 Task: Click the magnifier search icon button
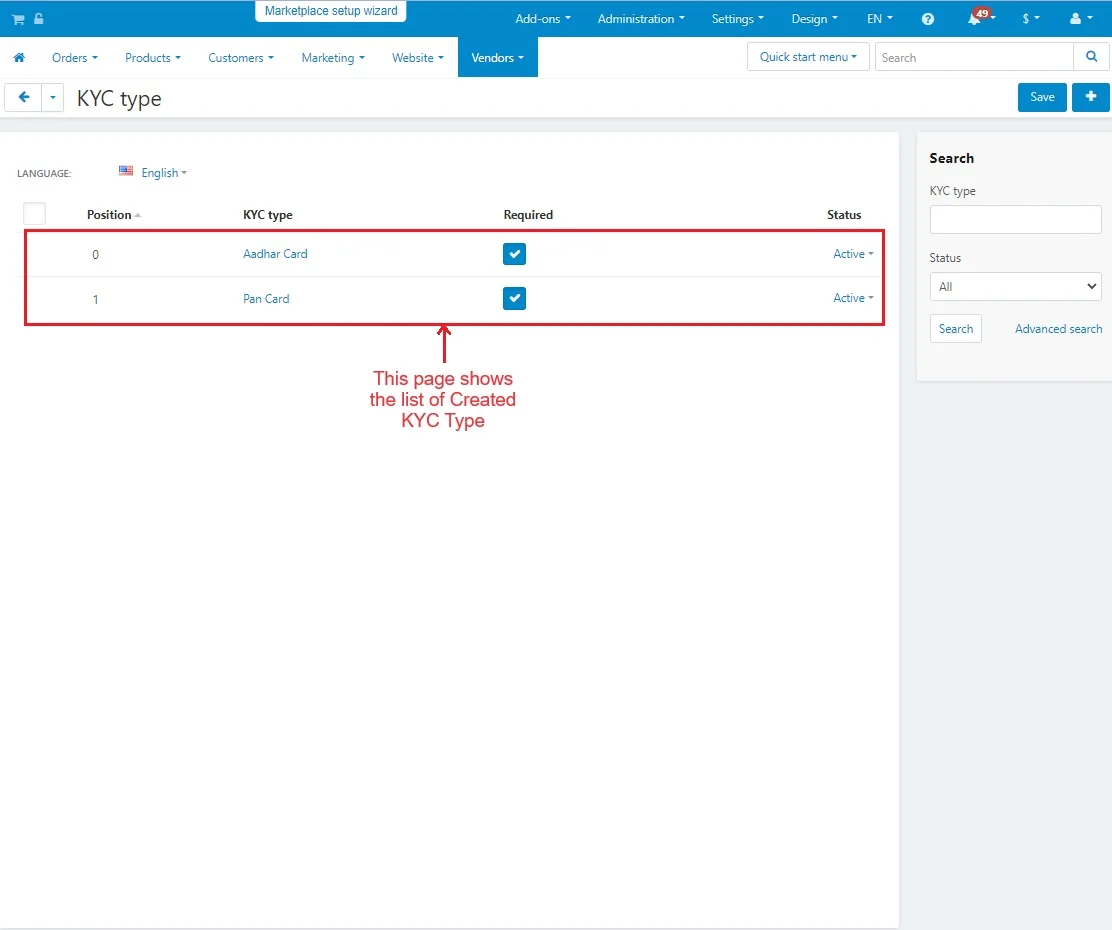(1091, 57)
